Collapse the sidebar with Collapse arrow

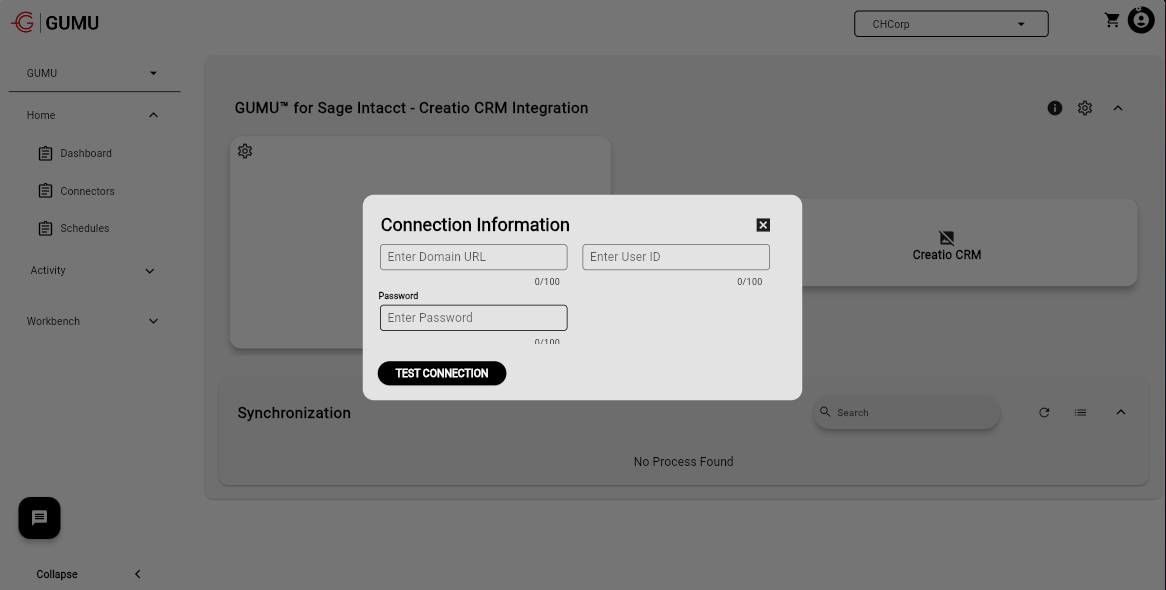138,574
